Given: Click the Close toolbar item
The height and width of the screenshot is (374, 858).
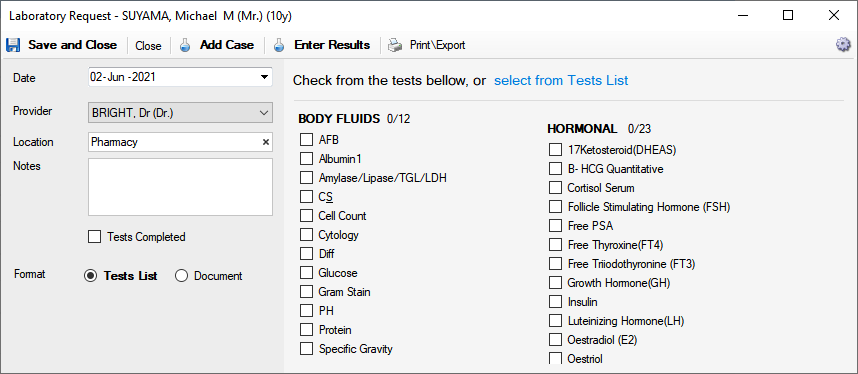Looking at the screenshot, I should [x=148, y=46].
